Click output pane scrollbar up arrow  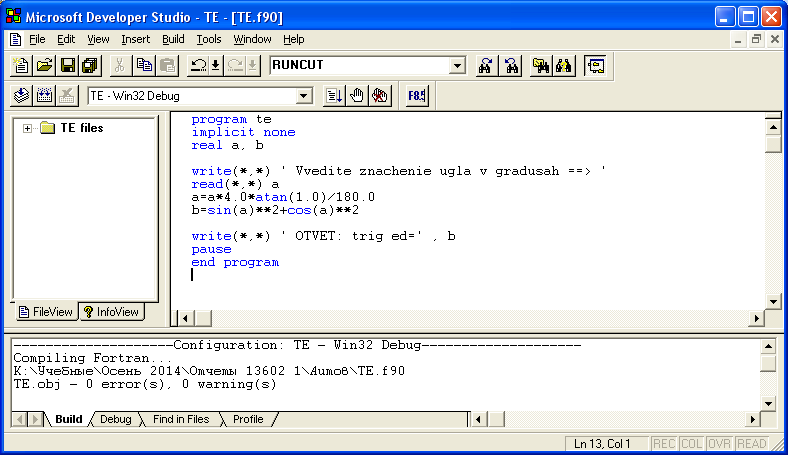[x=768, y=346]
